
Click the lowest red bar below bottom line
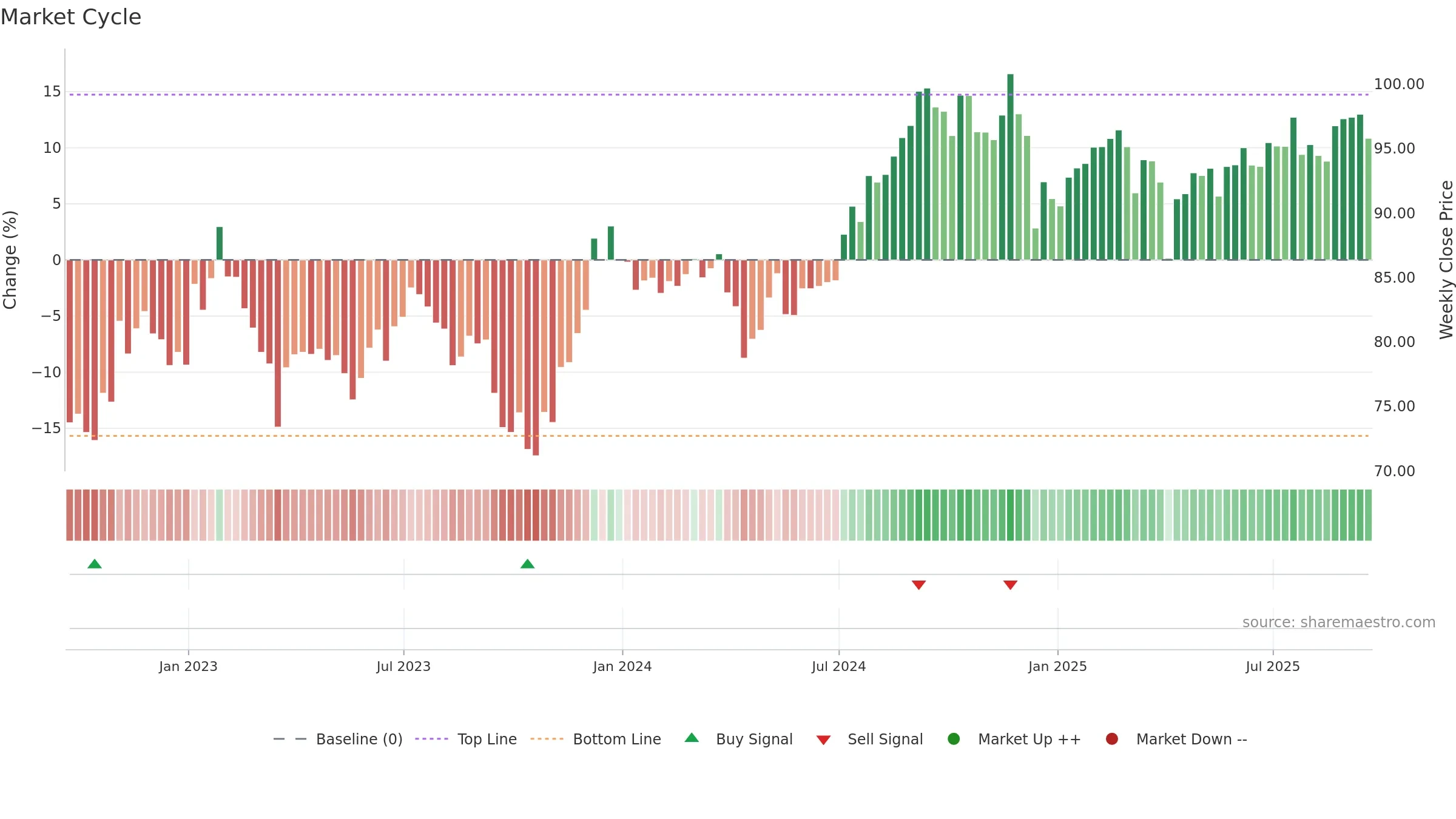tap(536, 357)
